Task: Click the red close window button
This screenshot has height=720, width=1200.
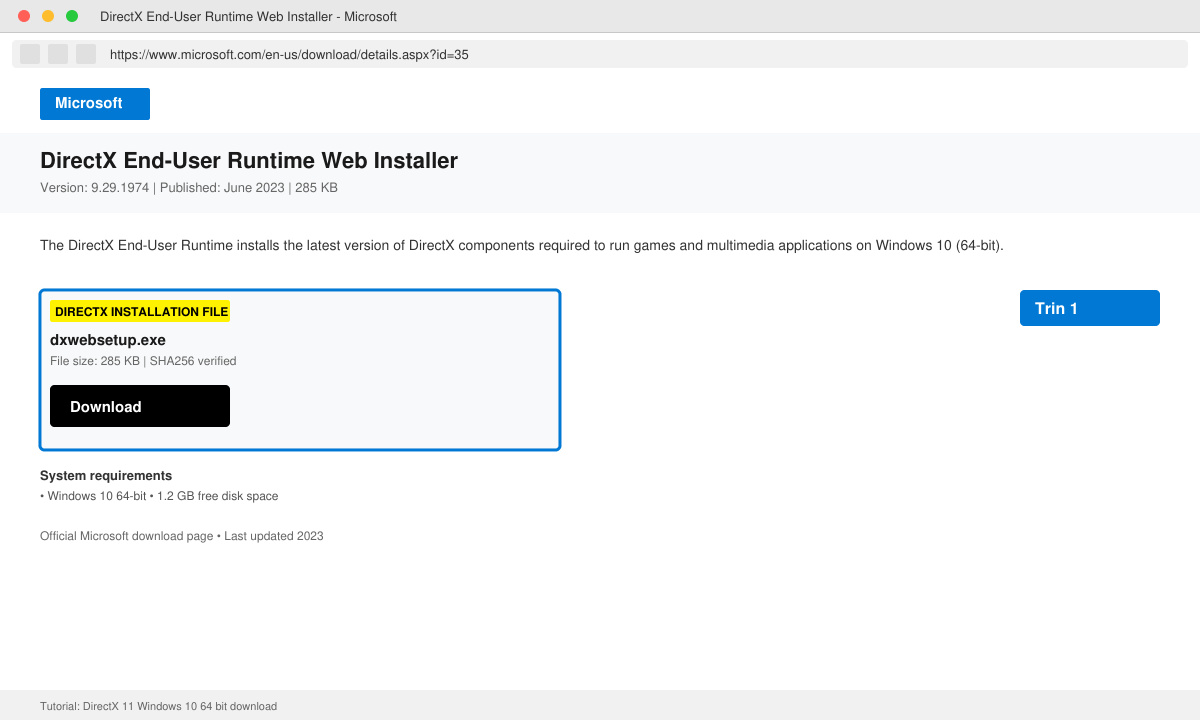Action: (24, 16)
